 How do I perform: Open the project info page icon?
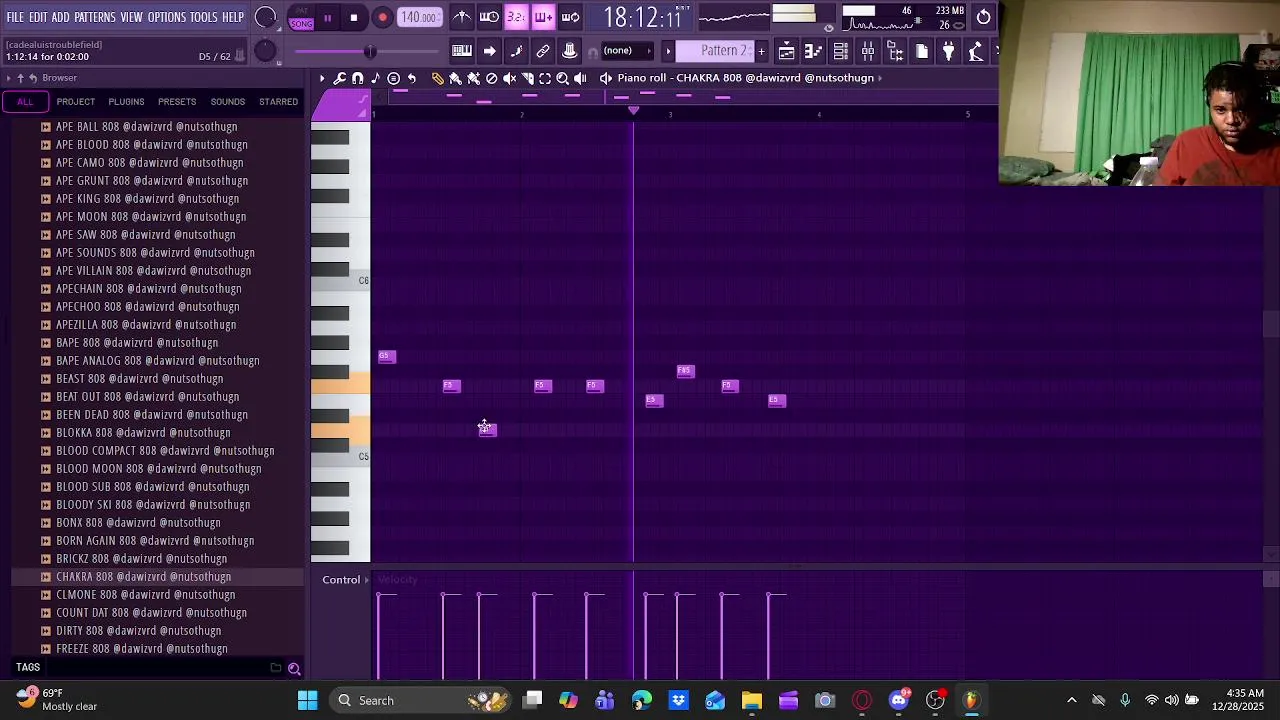[922, 51]
